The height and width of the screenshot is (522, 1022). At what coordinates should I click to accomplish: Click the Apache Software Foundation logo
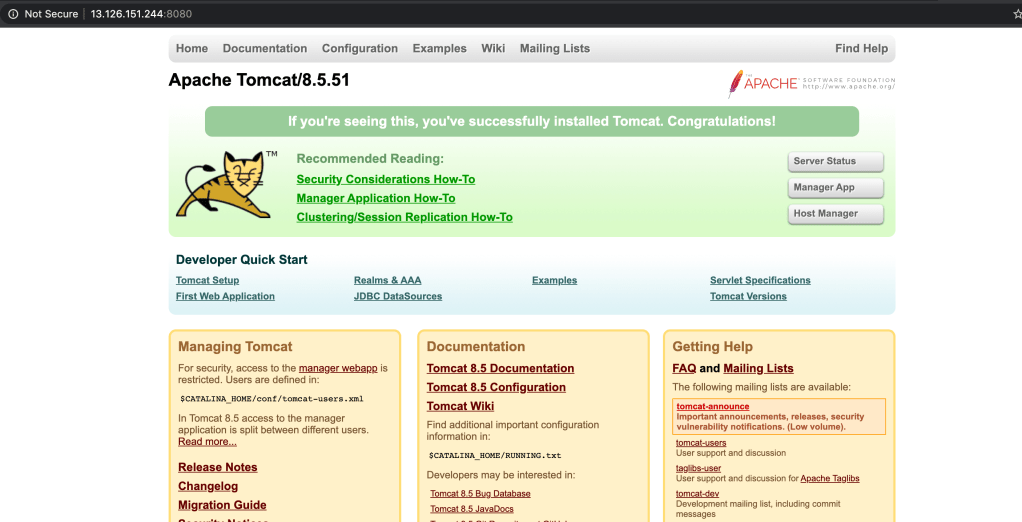811,83
